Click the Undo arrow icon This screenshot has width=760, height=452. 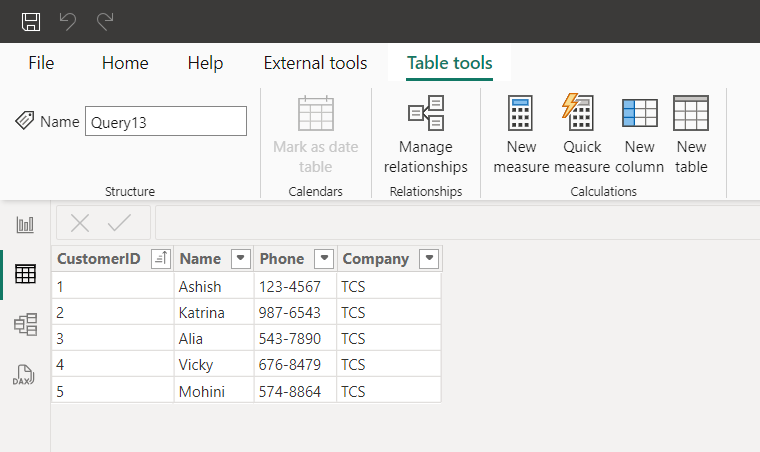68,21
